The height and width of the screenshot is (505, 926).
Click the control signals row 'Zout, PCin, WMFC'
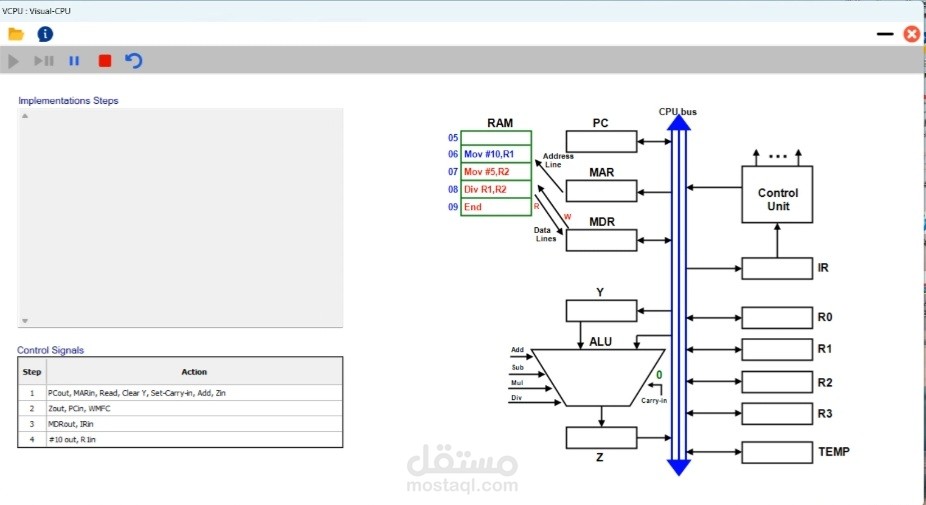coord(180,408)
